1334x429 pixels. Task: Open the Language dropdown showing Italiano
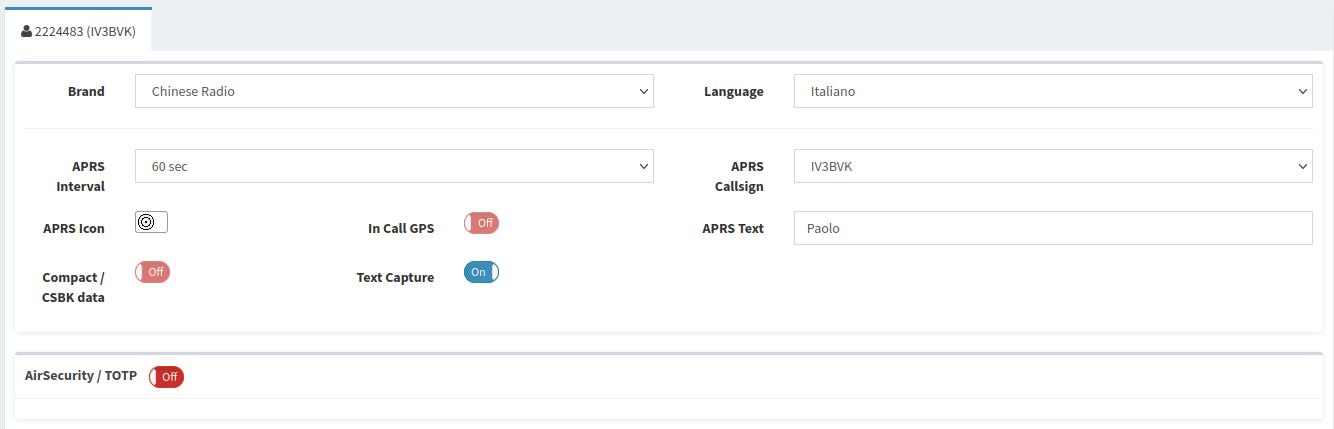pyautogui.click(x=1053, y=91)
